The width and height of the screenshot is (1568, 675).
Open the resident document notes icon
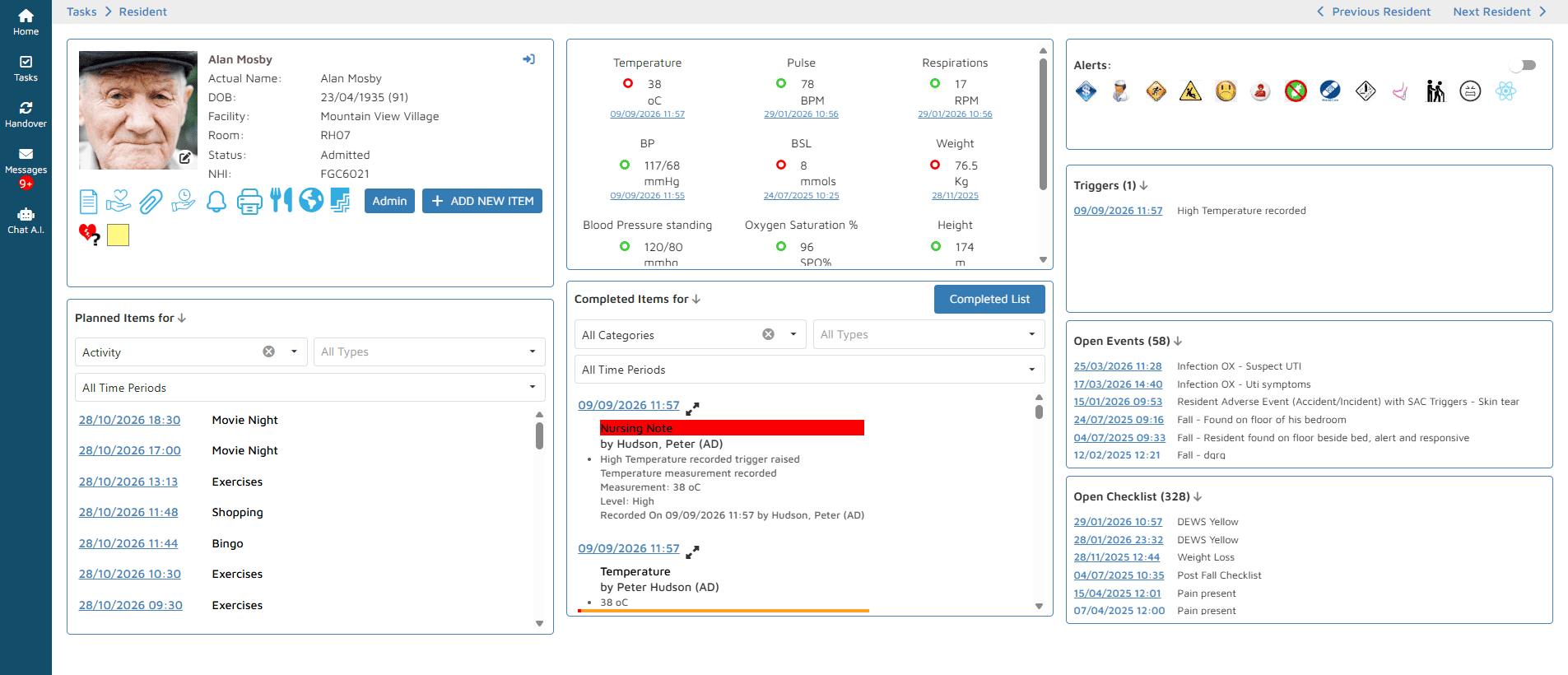click(x=88, y=201)
